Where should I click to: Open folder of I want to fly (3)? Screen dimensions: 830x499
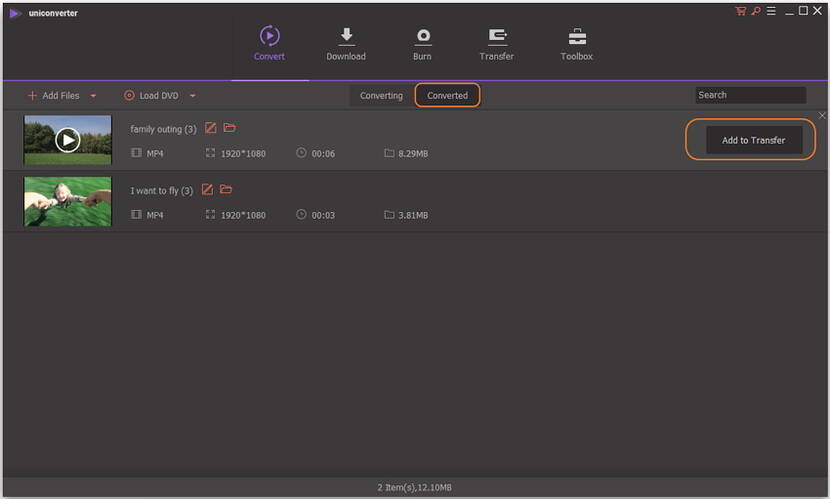(x=226, y=189)
